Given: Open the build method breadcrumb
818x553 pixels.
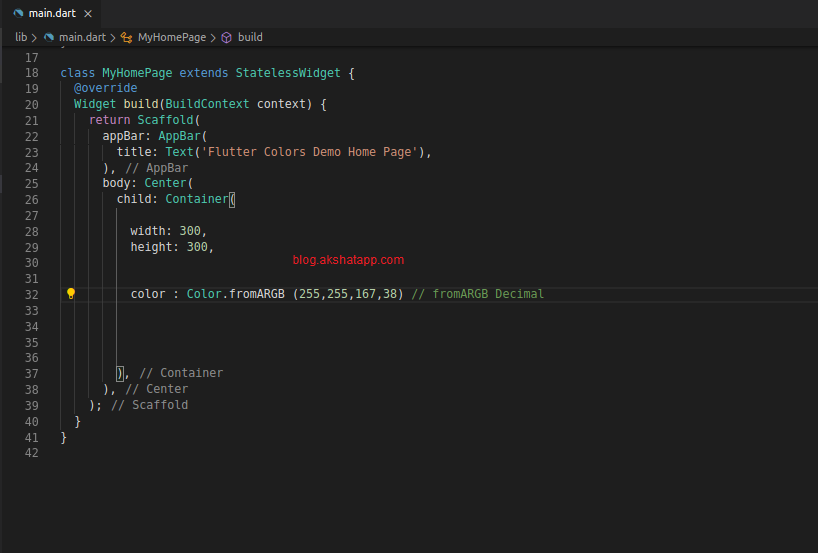Looking at the screenshot, I should [250, 37].
